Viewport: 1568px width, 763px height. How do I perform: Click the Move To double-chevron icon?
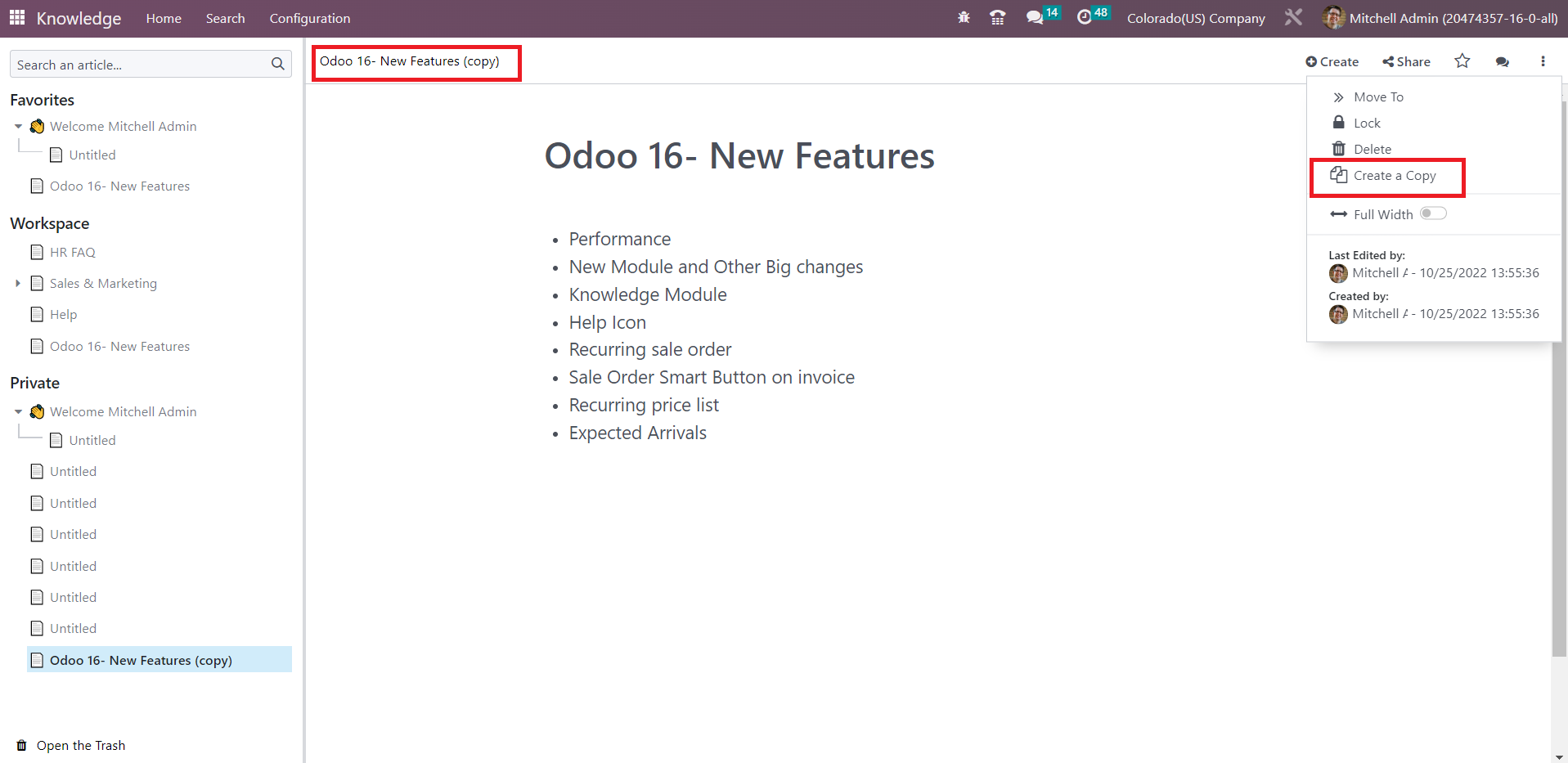click(x=1338, y=96)
